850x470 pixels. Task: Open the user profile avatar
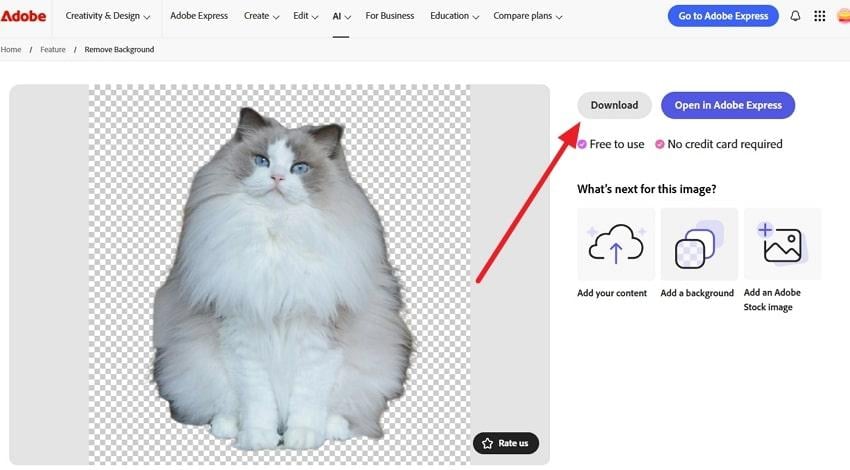pos(844,16)
